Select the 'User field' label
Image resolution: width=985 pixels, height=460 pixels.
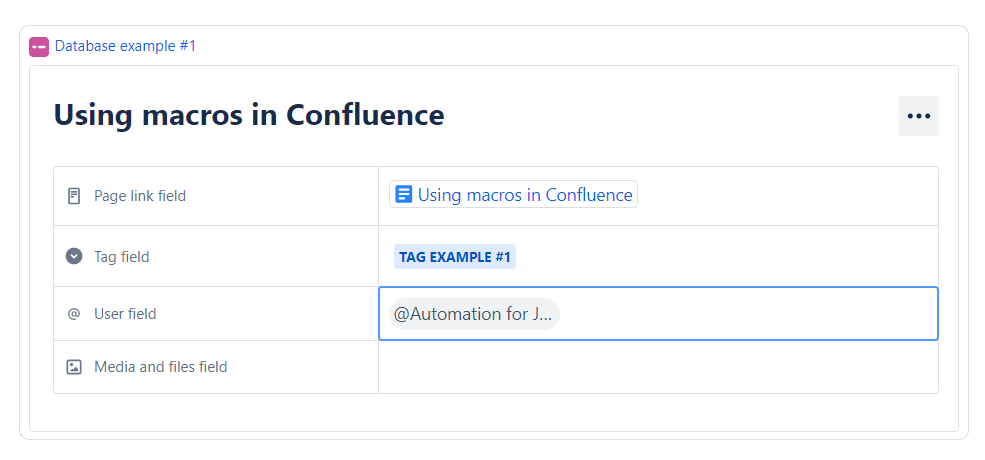tap(125, 314)
